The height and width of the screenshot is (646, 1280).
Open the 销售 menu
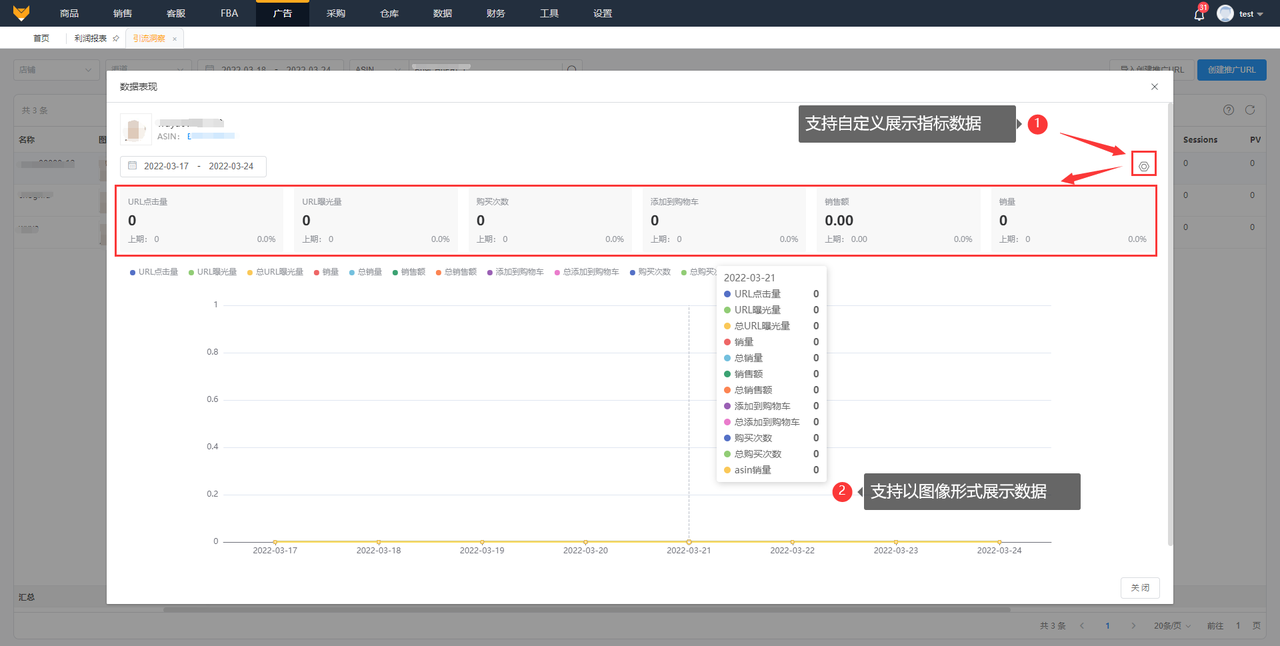[122, 14]
